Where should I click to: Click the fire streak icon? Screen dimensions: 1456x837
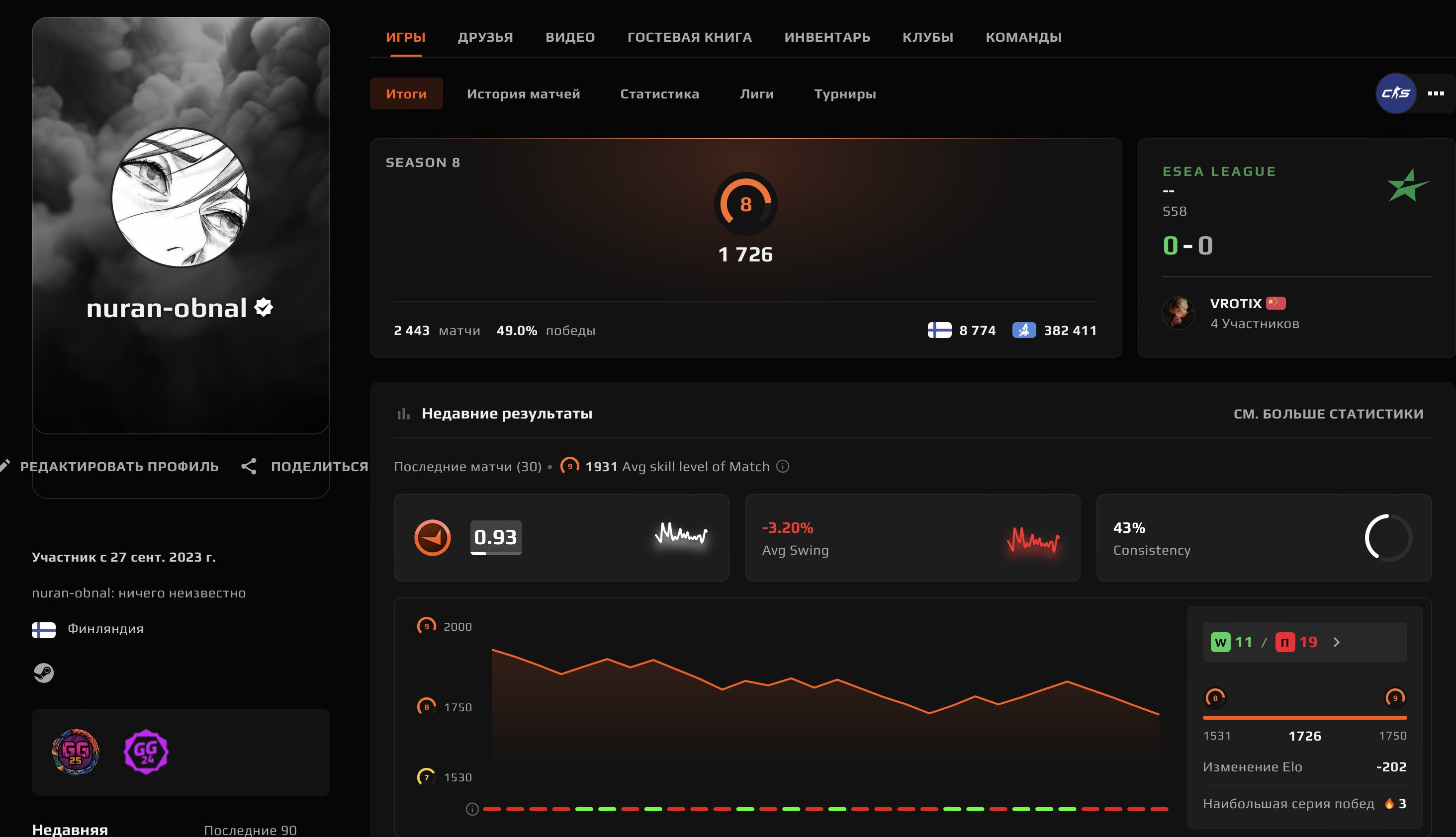[1389, 804]
